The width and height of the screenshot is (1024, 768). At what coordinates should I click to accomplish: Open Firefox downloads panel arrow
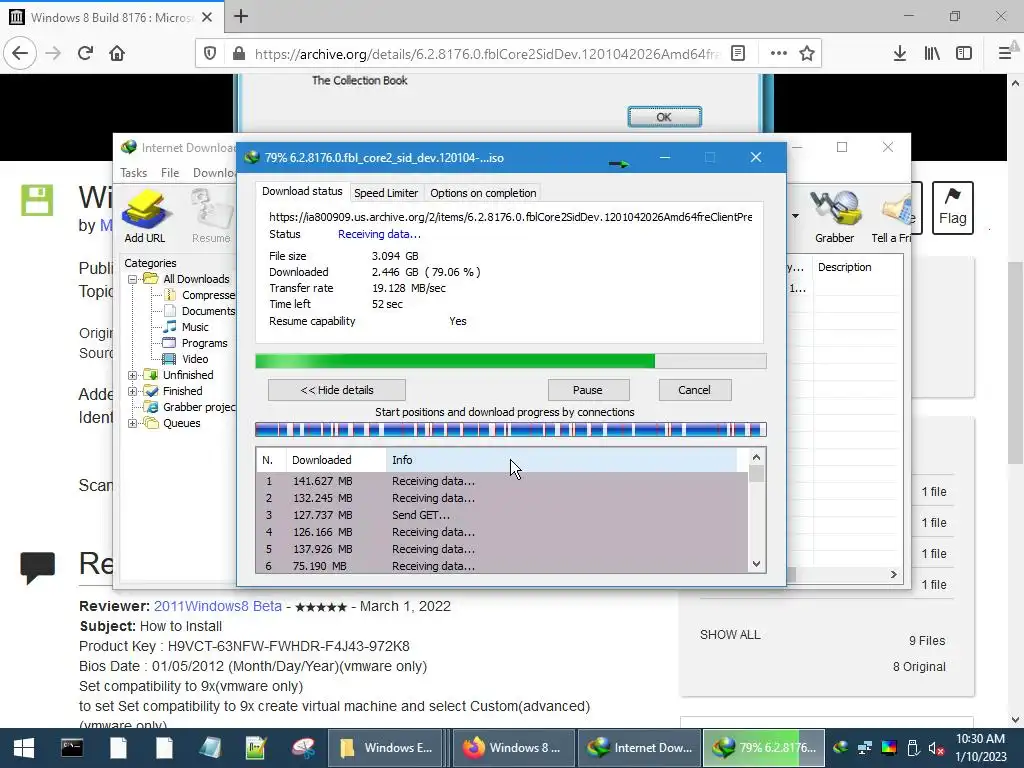(900, 54)
